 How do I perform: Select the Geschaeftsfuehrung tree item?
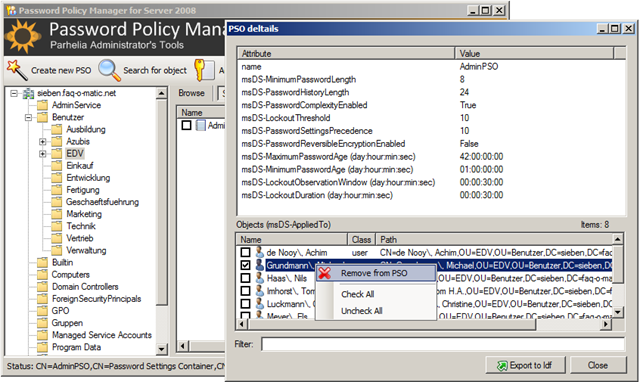(x=102, y=202)
